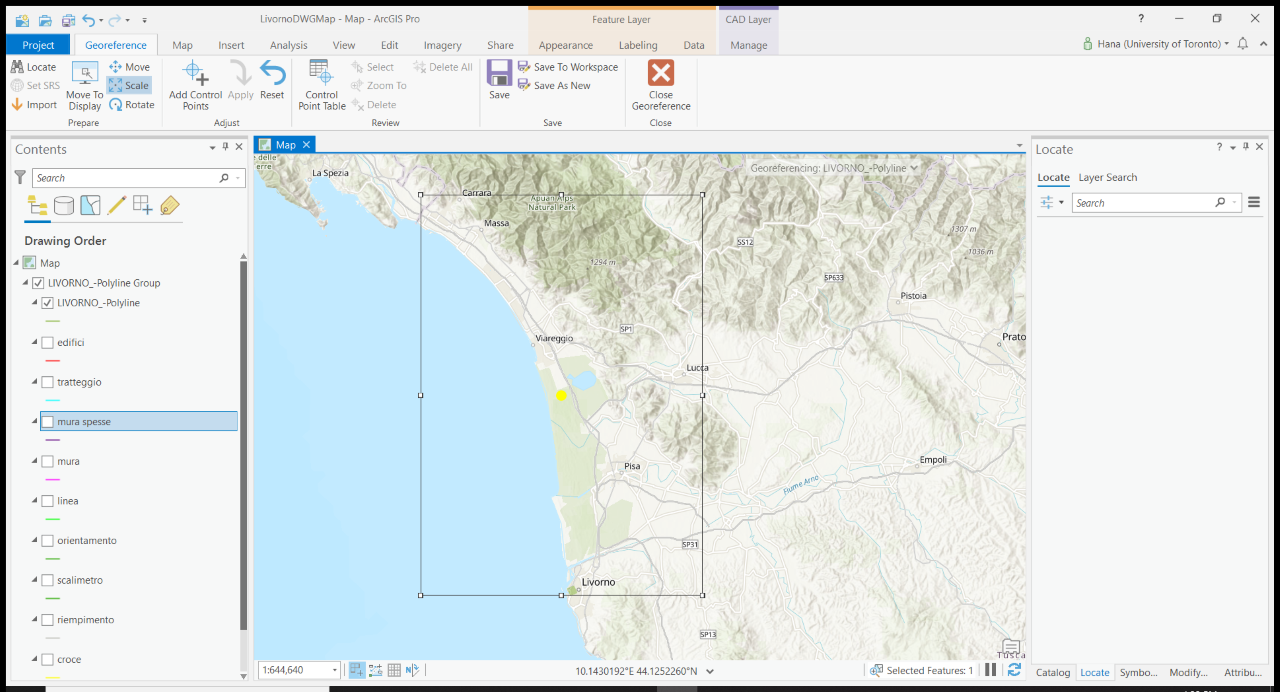Toggle the grid in the status bar

point(394,670)
